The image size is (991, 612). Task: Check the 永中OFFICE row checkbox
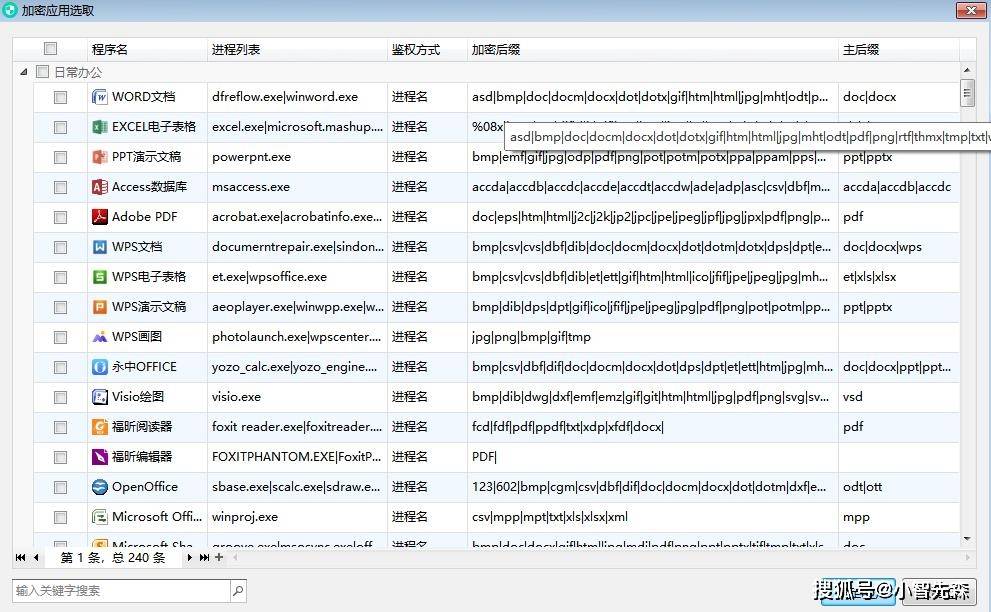coord(61,368)
